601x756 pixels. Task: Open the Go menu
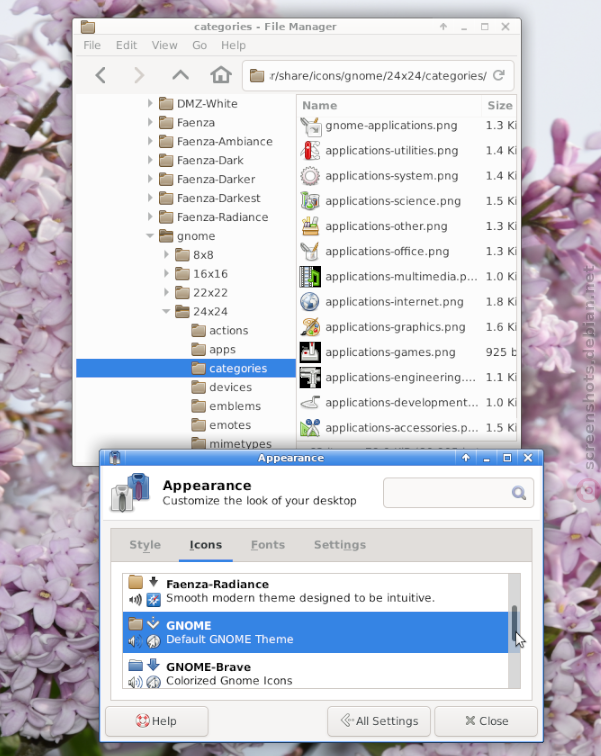(x=200, y=45)
